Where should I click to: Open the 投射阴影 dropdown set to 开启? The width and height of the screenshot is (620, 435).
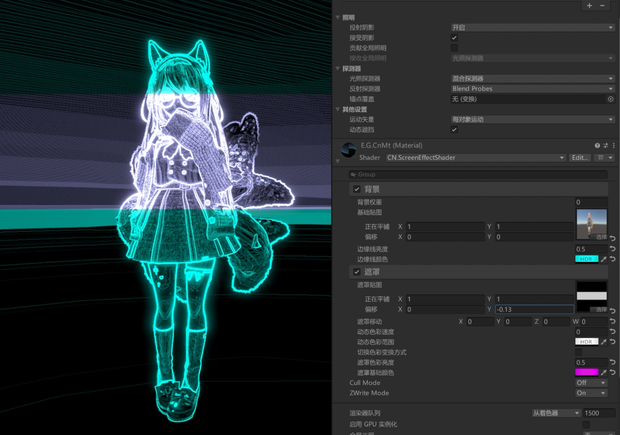tap(533, 28)
